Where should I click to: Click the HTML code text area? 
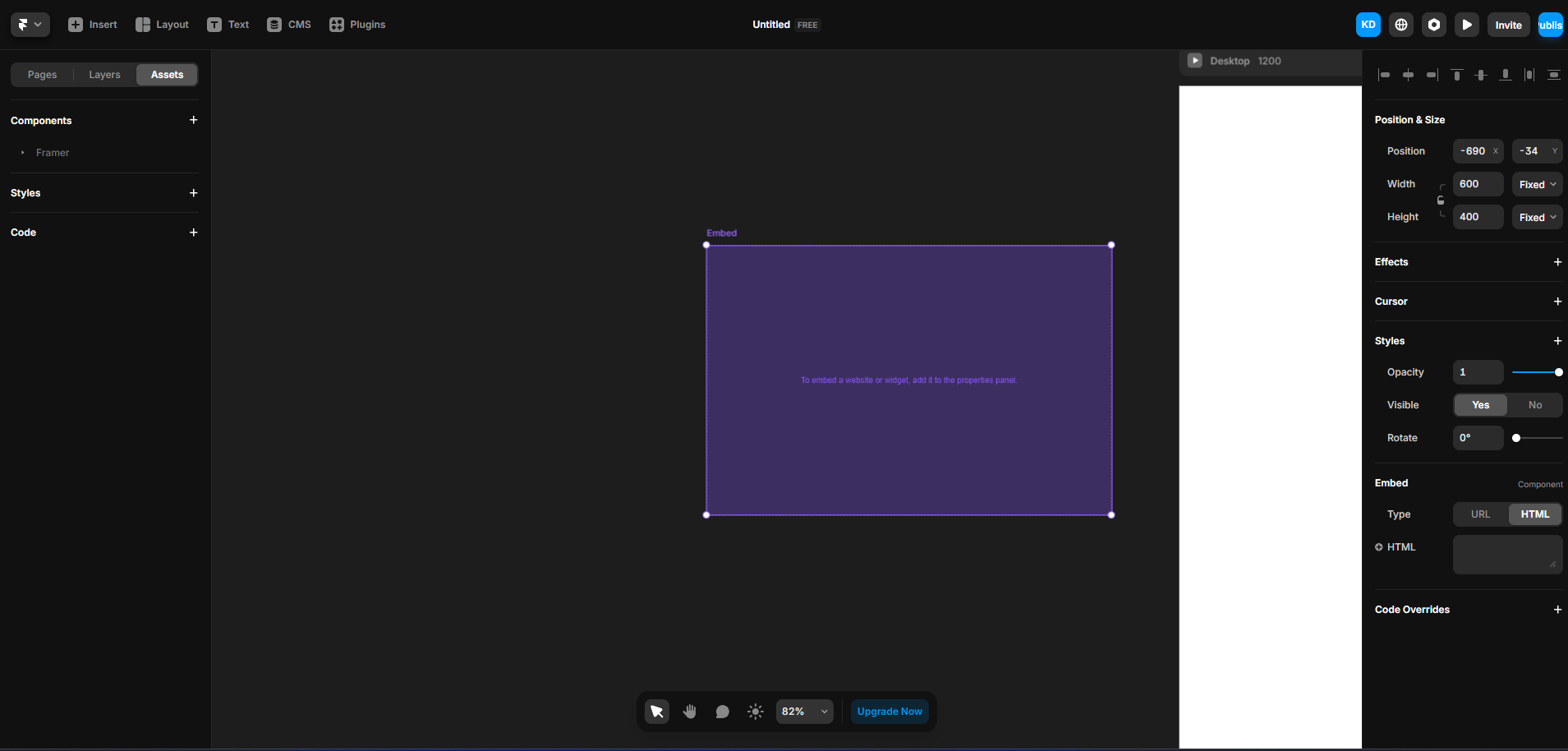(x=1506, y=554)
